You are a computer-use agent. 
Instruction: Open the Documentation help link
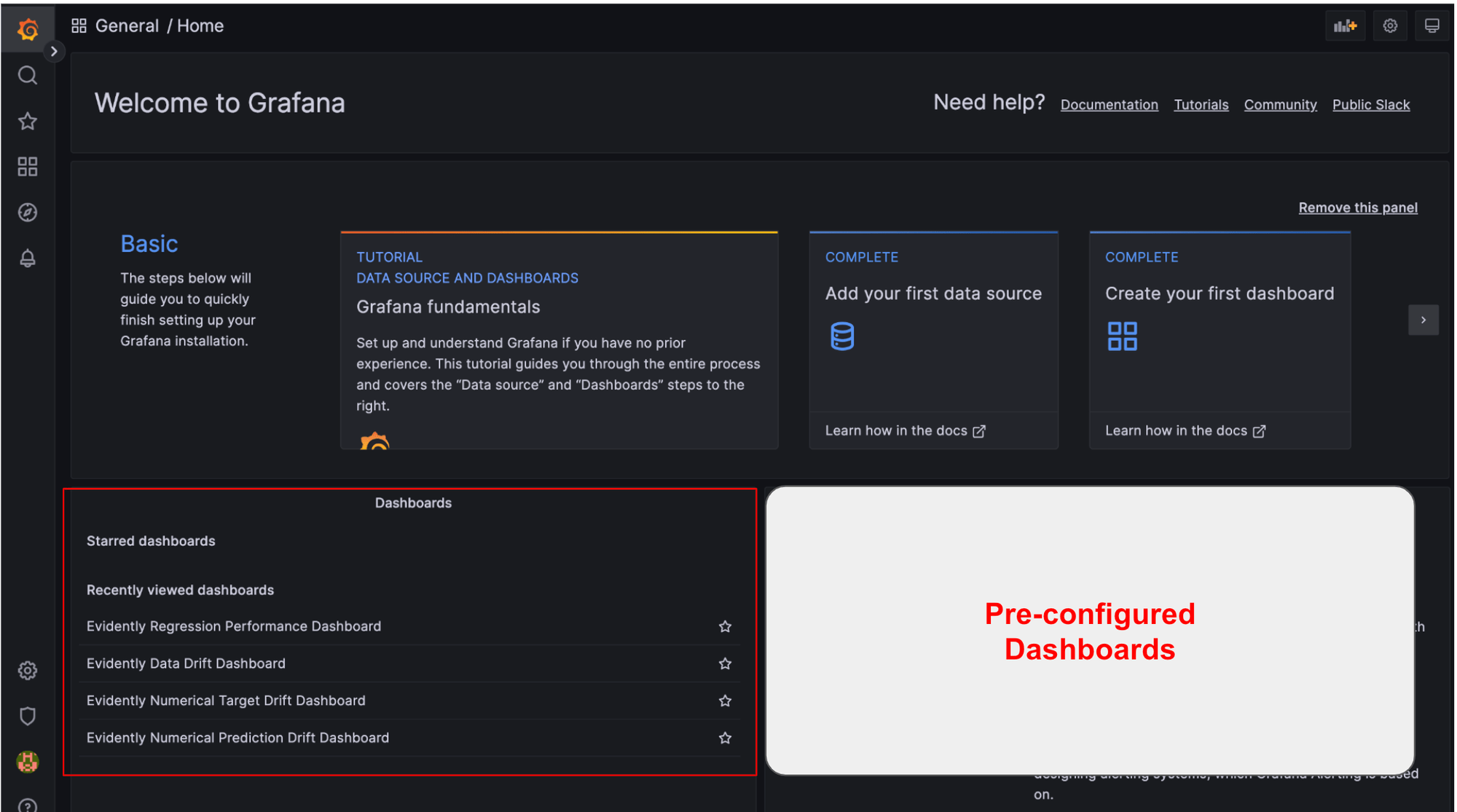tap(1109, 104)
